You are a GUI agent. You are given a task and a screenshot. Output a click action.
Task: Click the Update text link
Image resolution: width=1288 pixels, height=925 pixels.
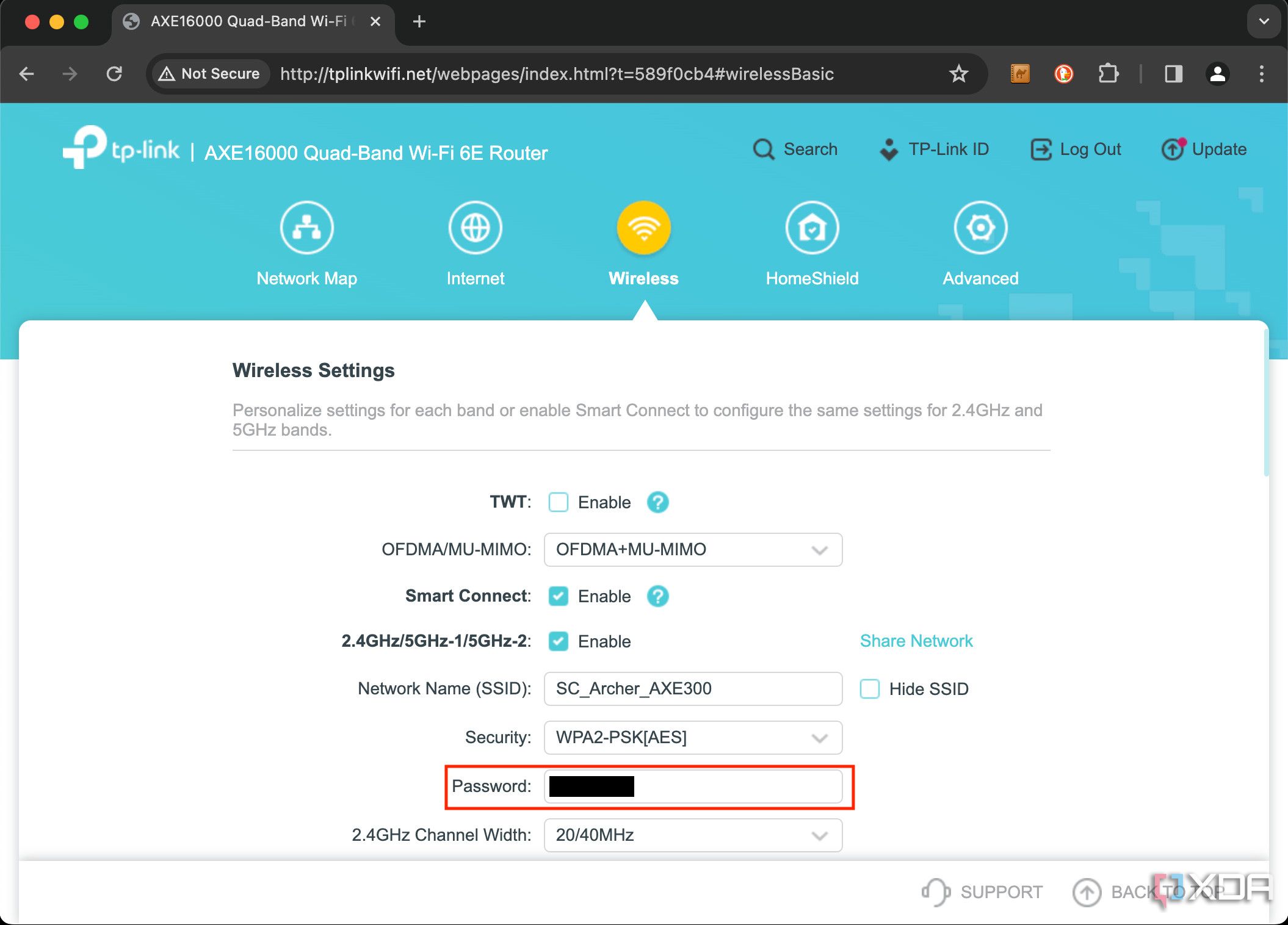1219,149
